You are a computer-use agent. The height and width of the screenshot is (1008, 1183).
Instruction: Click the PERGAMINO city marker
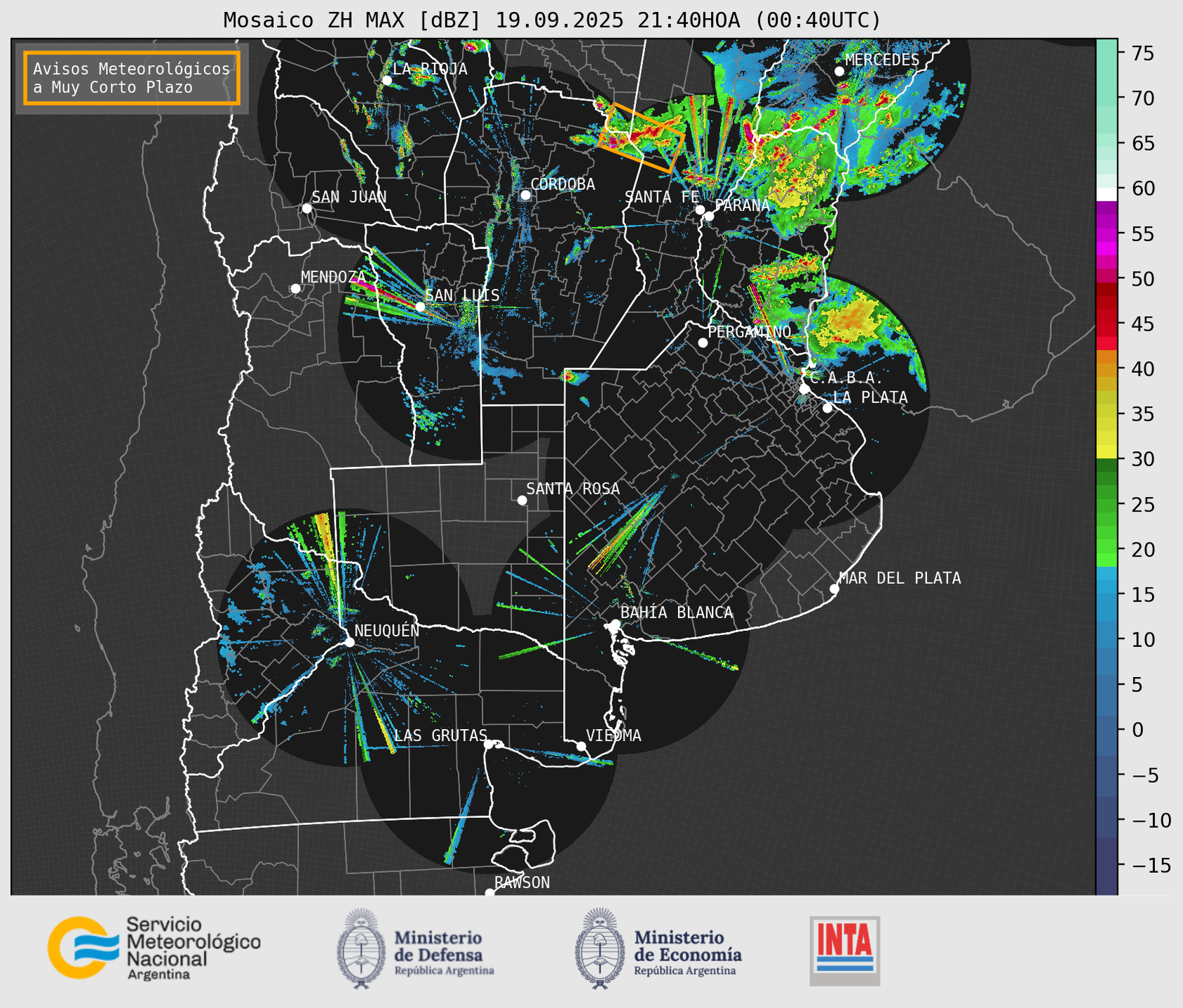[703, 343]
